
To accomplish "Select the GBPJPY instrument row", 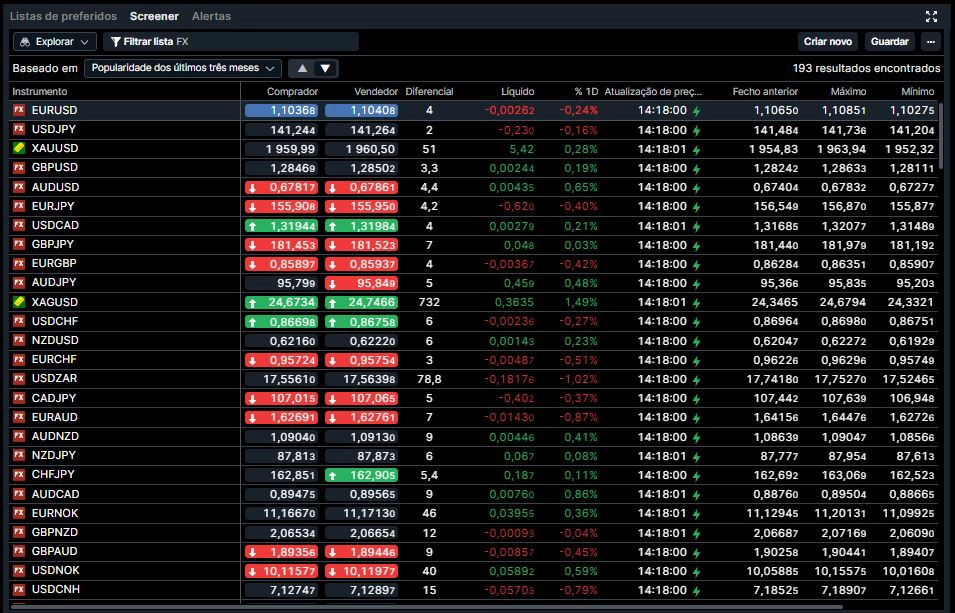I will (x=475, y=245).
